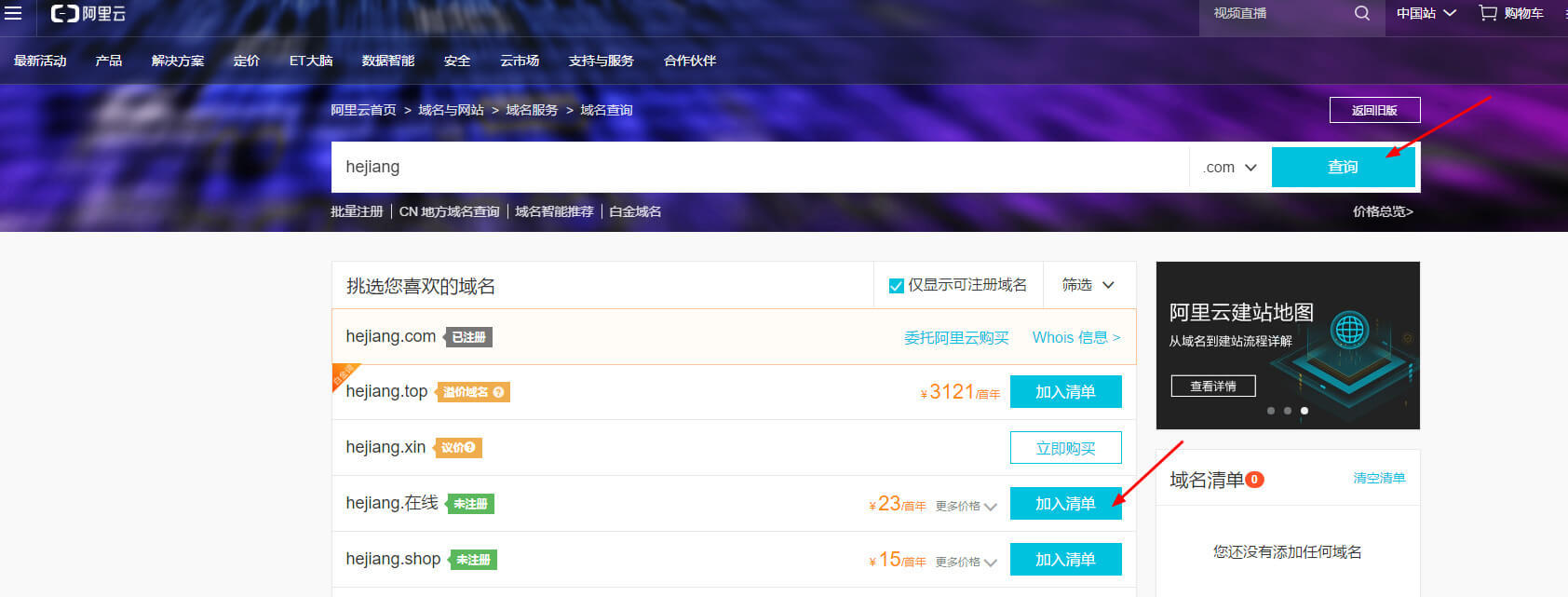Toggle show only registrable domains checkbox

click(896, 286)
